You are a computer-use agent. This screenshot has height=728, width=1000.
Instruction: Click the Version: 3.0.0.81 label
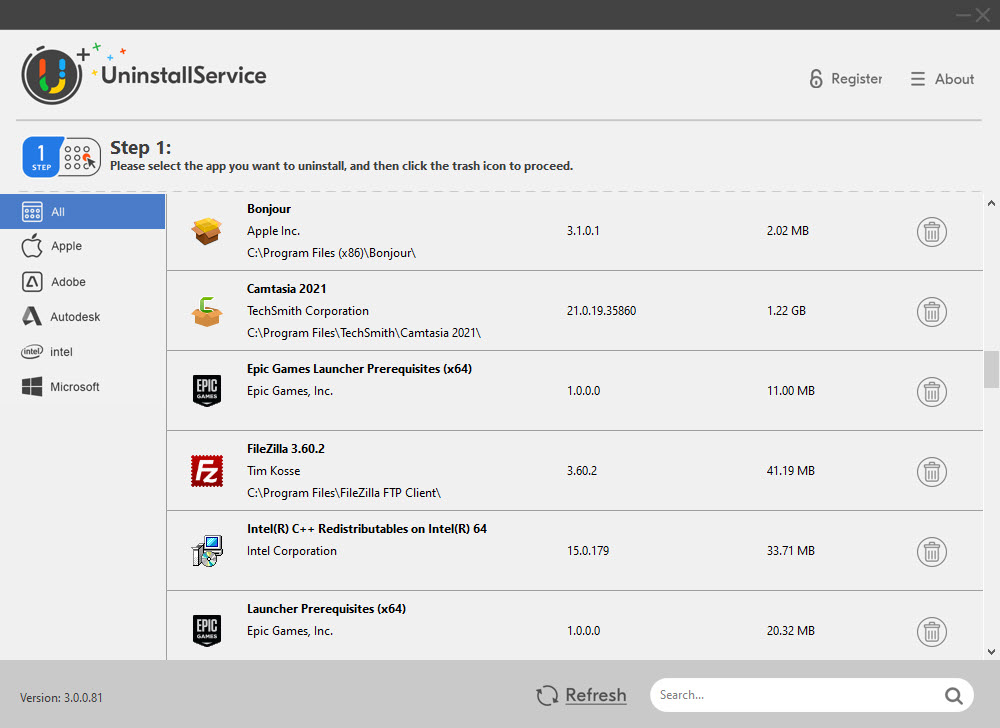(x=61, y=698)
